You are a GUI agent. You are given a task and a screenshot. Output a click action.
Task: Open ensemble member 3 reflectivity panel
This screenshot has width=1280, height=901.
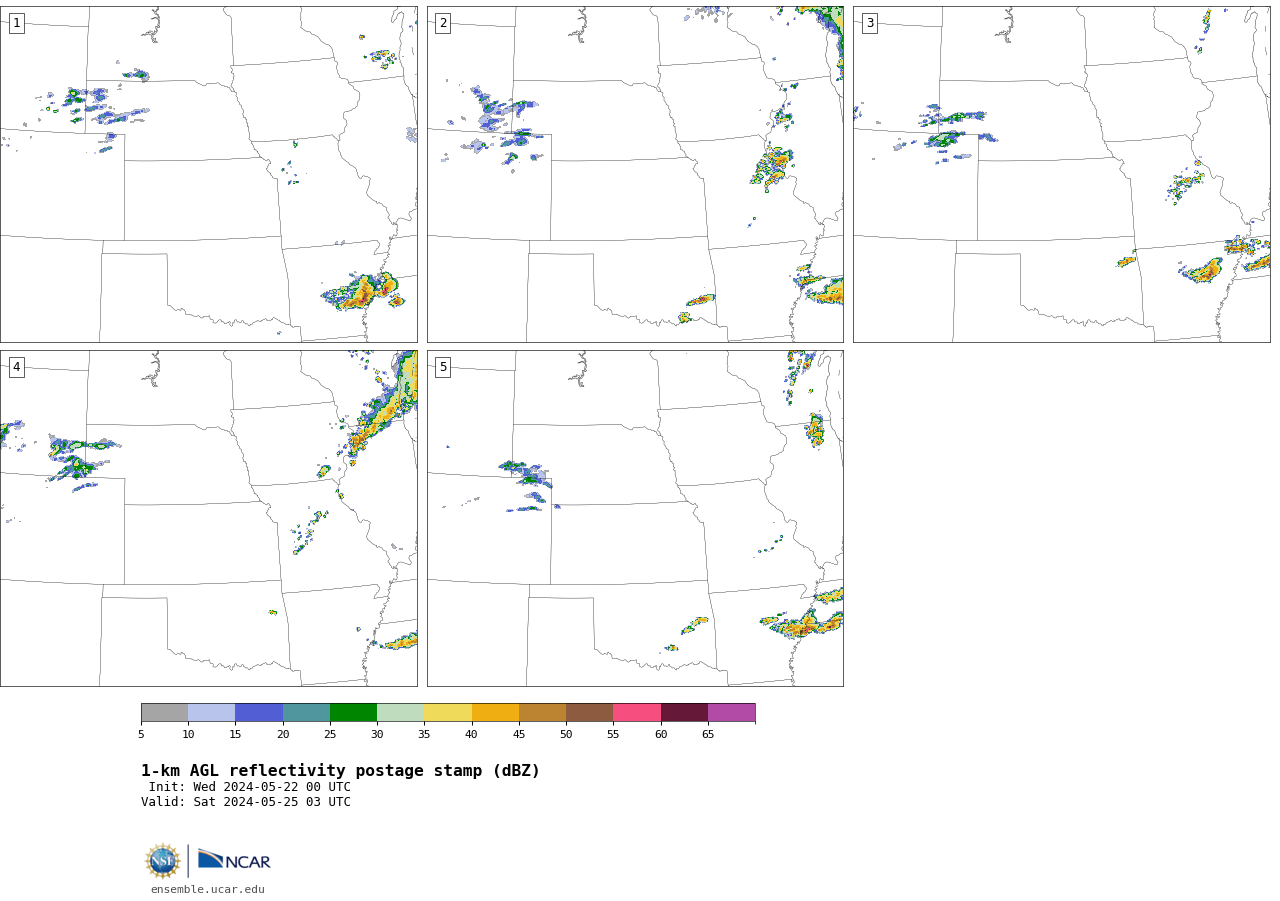1061,174
